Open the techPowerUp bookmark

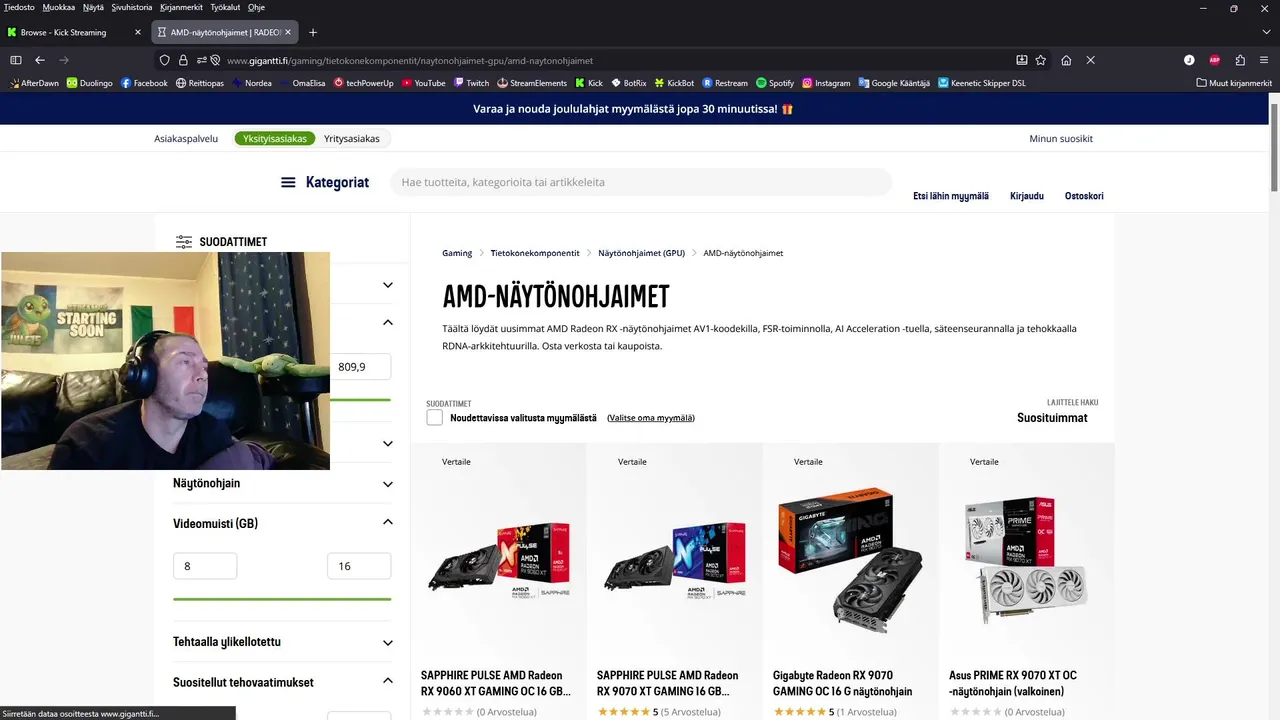point(364,83)
